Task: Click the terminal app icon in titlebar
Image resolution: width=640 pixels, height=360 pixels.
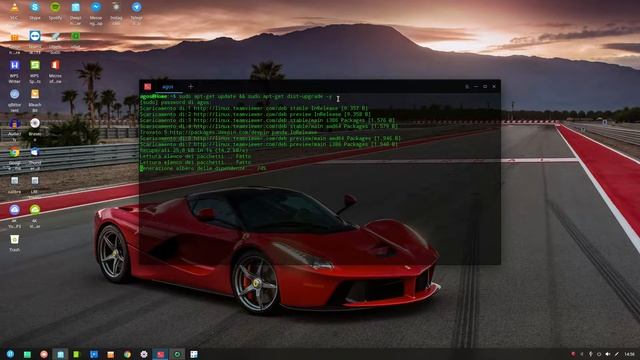Action: pyautogui.click(x=148, y=87)
